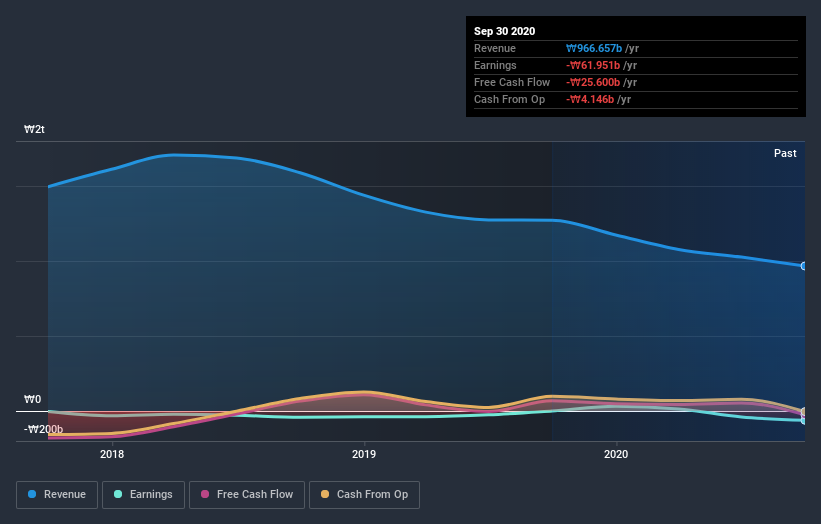Click the Cash From Op row label in tooltip
The height and width of the screenshot is (524, 821).
tap(509, 99)
